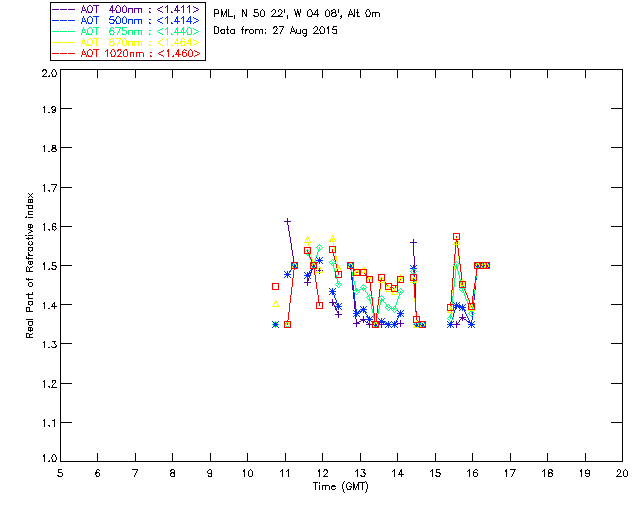
Task: Click the x-axis tick label 5
Action: 60,473
